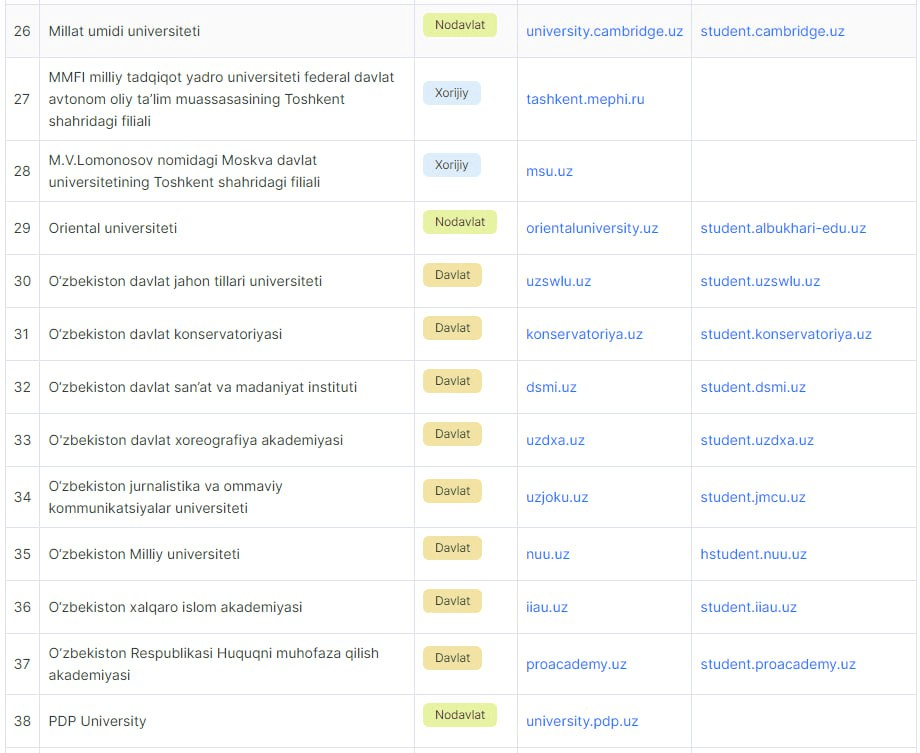The width and height of the screenshot is (920, 753).
Task: Click Nodavlat badge for PDP University
Action: pyautogui.click(x=460, y=715)
